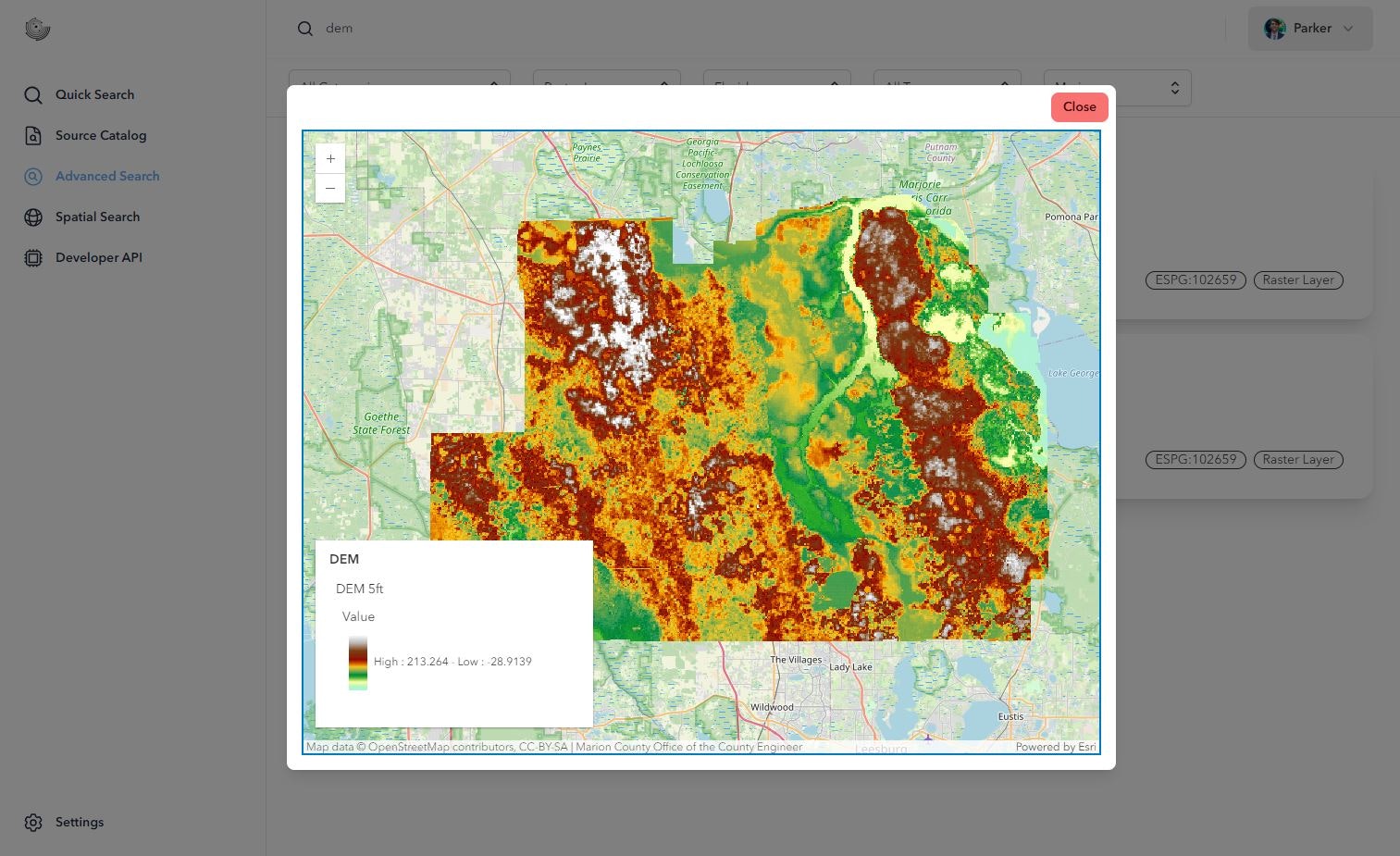
Task: Click the second ESPG:102659 tag
Action: pos(1196,459)
